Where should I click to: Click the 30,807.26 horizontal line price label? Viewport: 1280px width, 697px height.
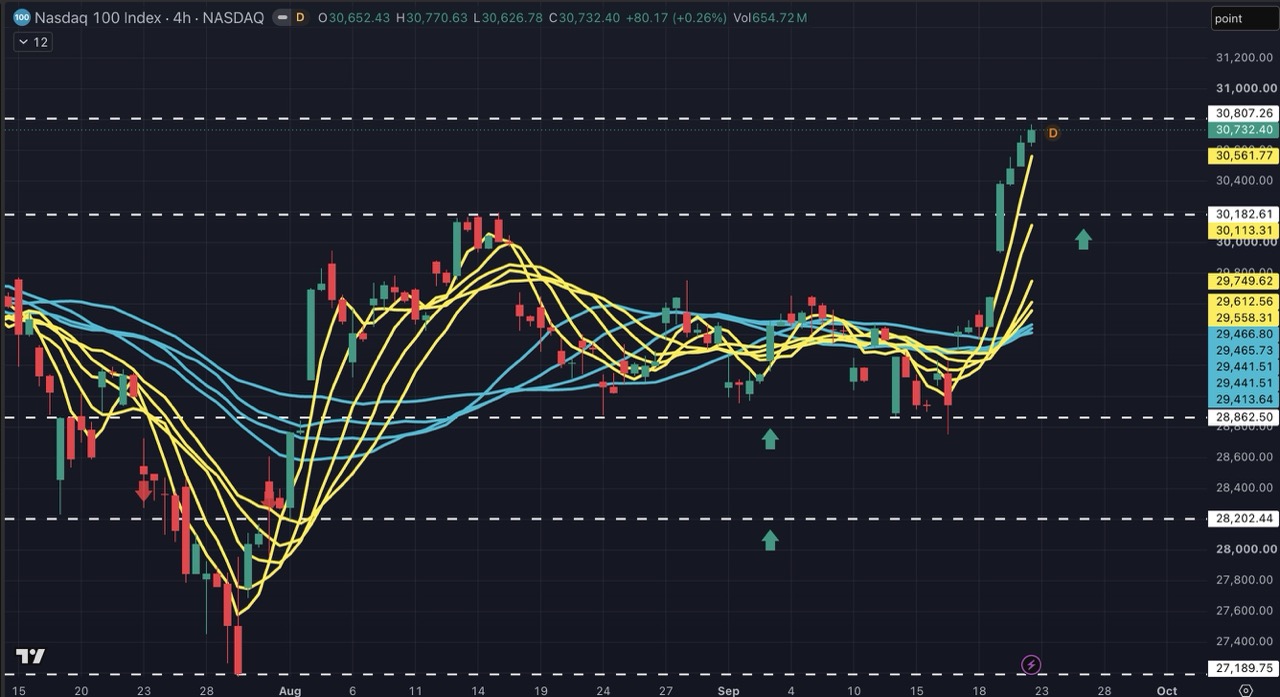tap(1243, 113)
